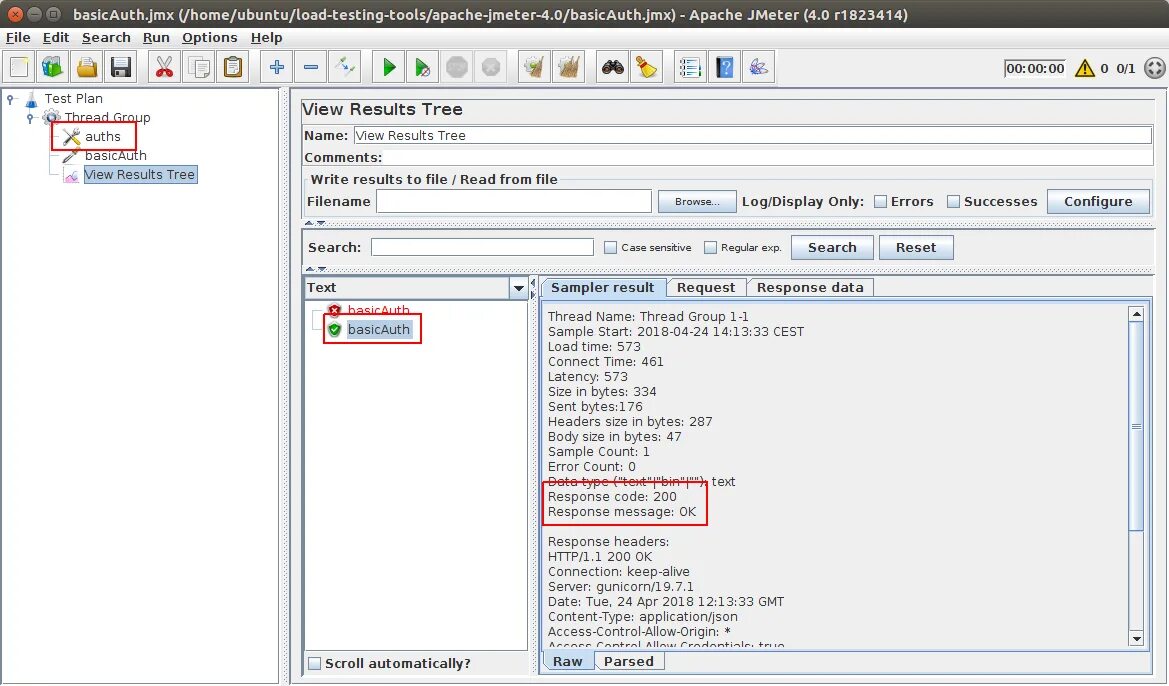Click the greyed Stop test icon
Viewport: 1169px width, 686px height.
click(x=457, y=67)
